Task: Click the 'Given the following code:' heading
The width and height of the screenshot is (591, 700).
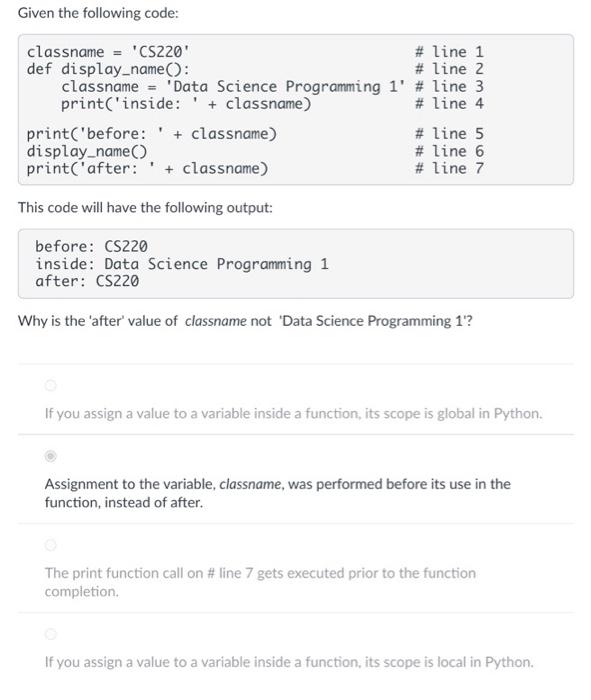Action: pyautogui.click(x=98, y=13)
